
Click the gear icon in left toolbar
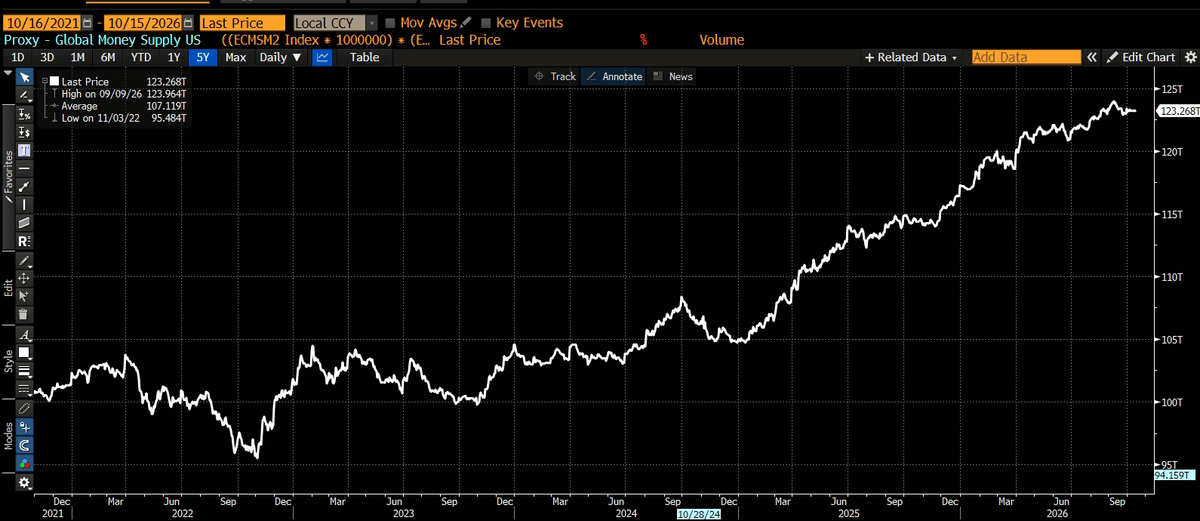(x=25, y=482)
